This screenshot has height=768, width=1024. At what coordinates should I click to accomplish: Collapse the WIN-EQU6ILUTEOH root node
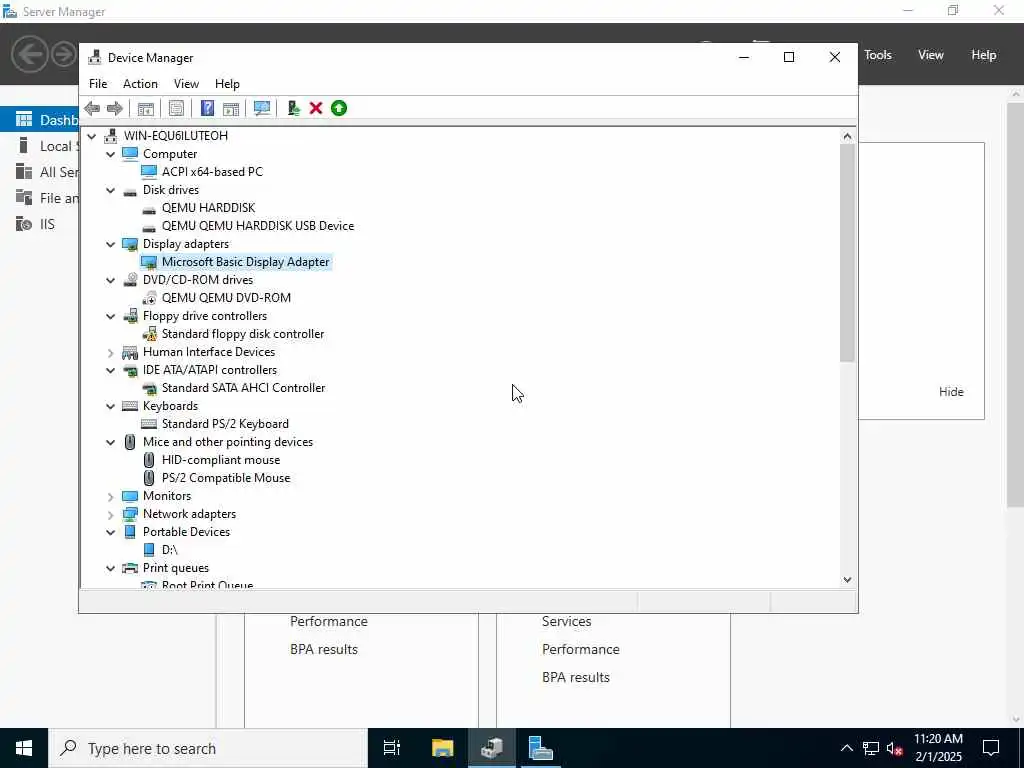tap(92, 136)
